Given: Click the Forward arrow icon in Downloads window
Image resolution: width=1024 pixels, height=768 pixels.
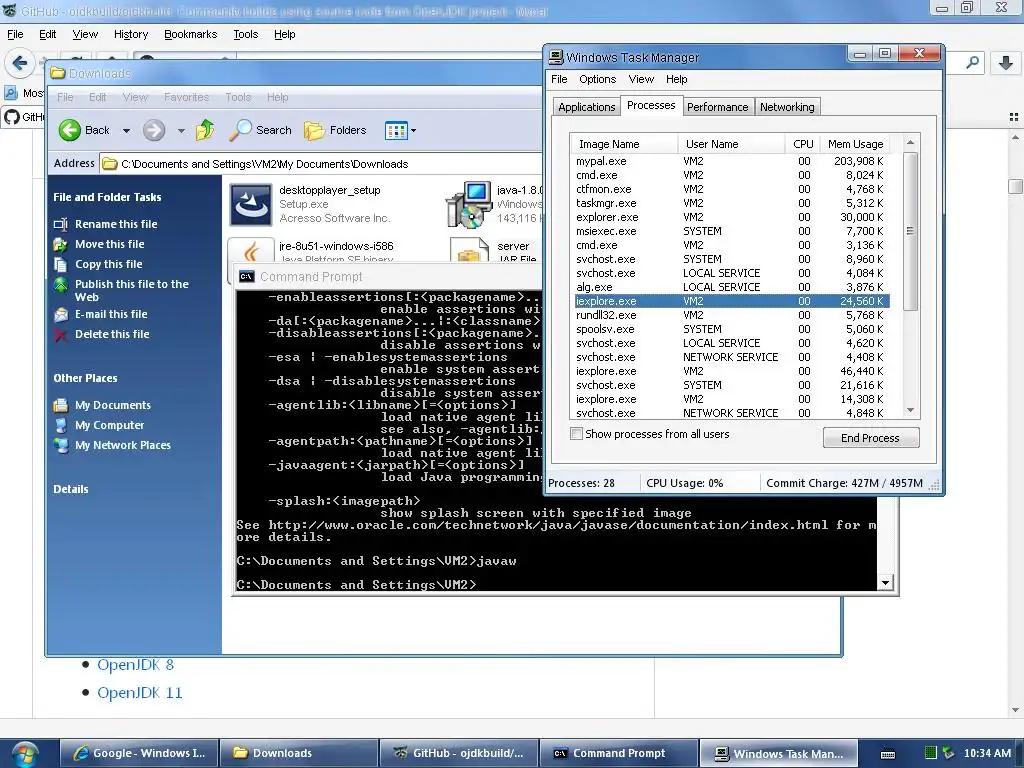Looking at the screenshot, I should tap(154, 130).
